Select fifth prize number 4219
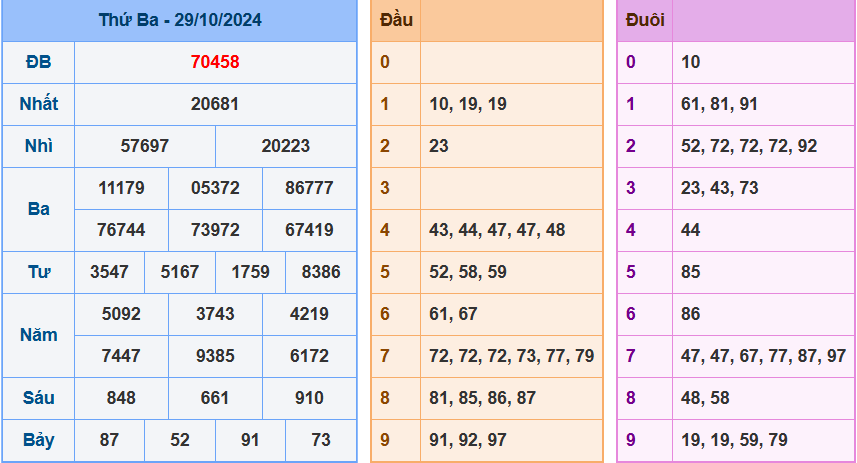The width and height of the screenshot is (857, 463). tap(309, 314)
